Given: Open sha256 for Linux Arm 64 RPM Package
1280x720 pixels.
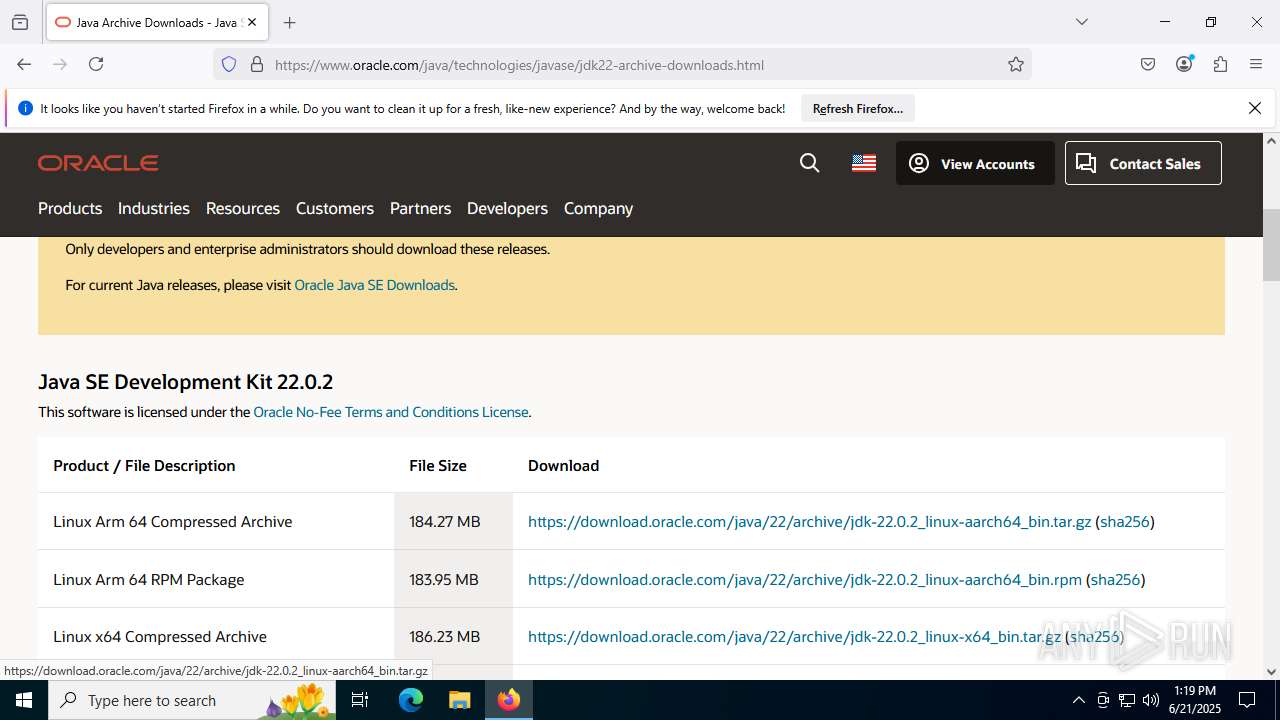Looking at the screenshot, I should [1115, 580].
